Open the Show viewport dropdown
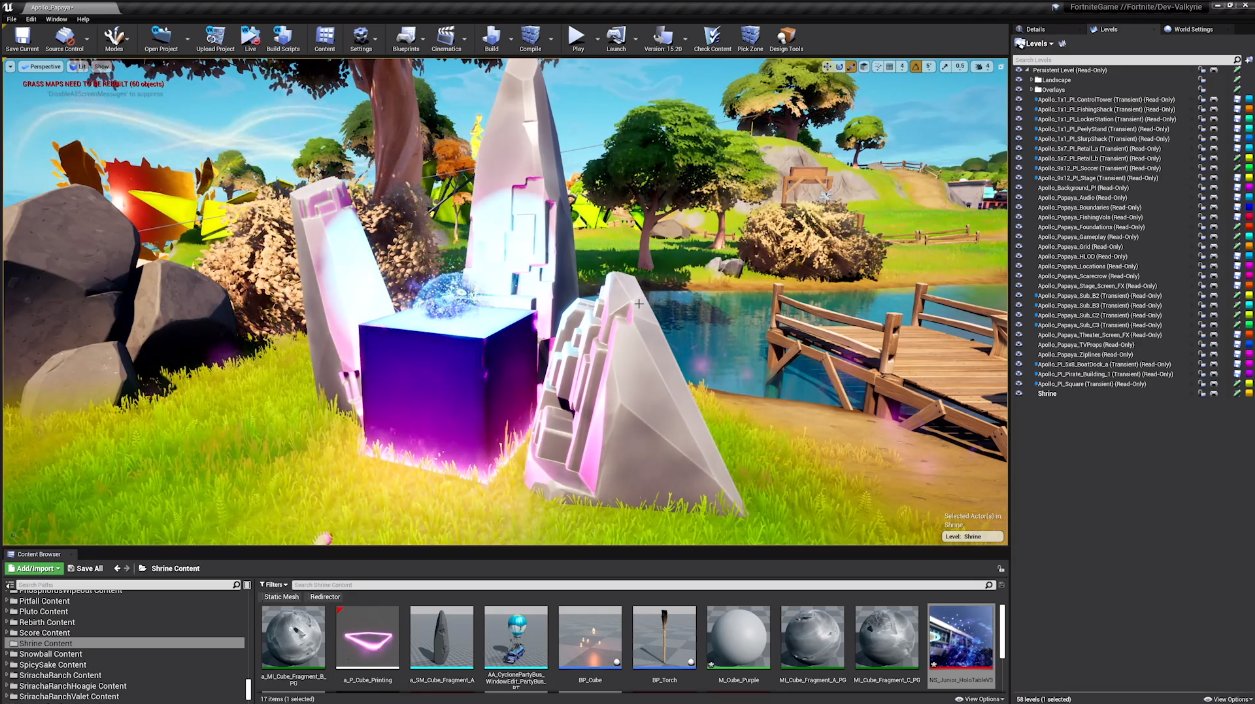The height and width of the screenshot is (704, 1255). point(102,66)
